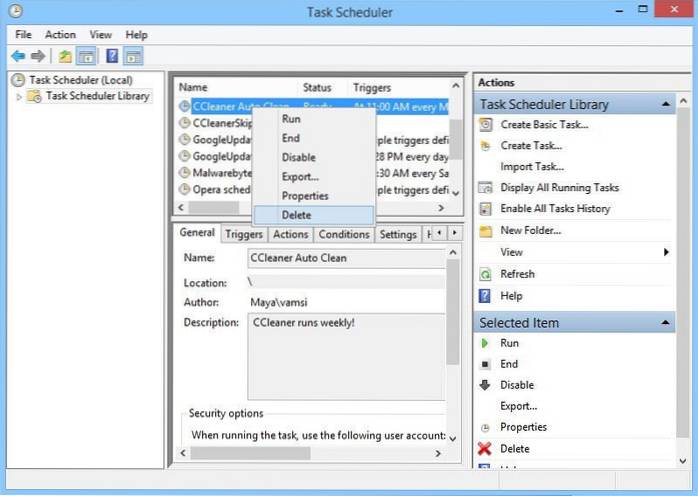Click the red Delete X icon
The width and height of the screenshot is (698, 496).
point(486,449)
